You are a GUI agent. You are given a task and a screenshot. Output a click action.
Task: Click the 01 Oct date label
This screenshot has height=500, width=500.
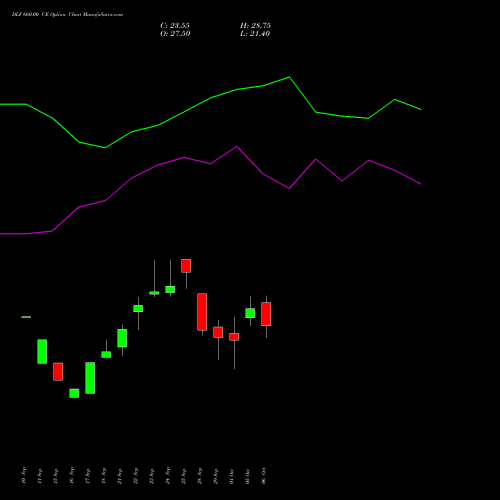(231, 476)
